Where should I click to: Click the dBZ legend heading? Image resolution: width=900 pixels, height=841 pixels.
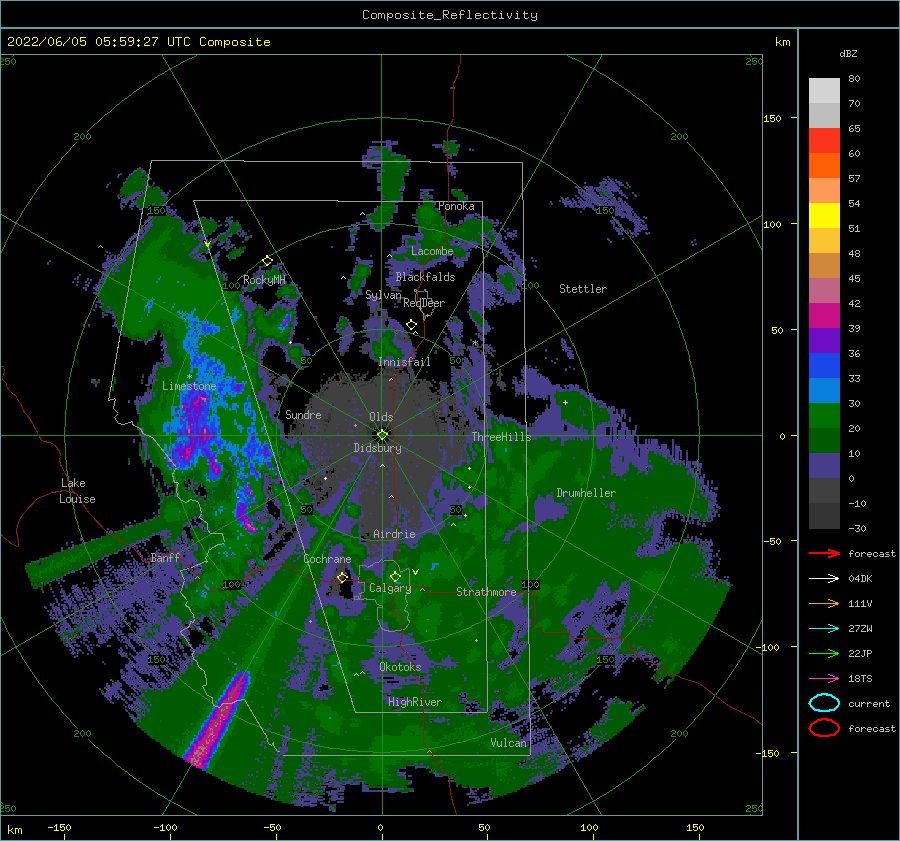point(848,54)
